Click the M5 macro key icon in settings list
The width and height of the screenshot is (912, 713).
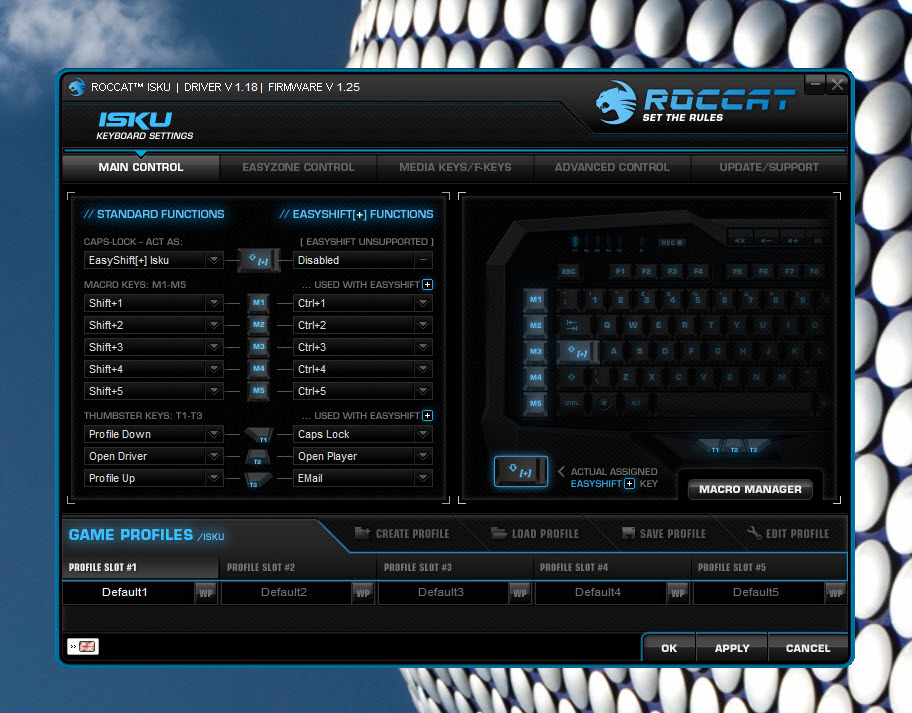click(x=258, y=391)
